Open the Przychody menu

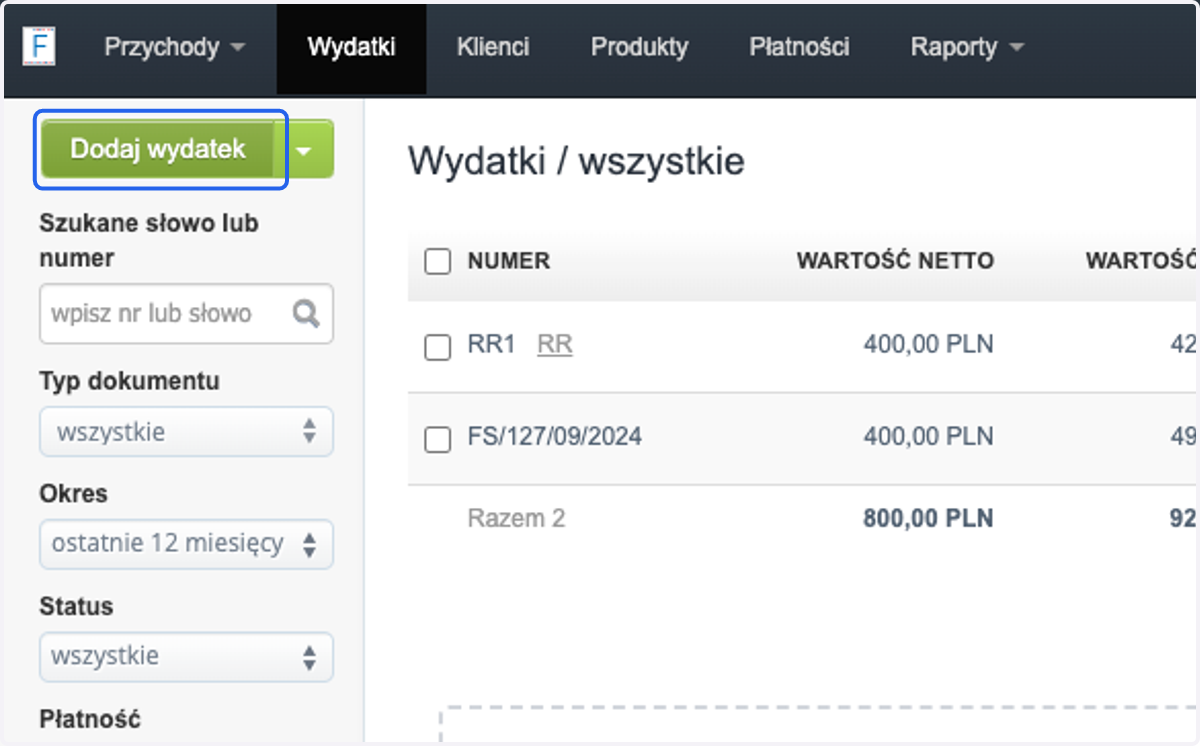pyautogui.click(x=175, y=47)
